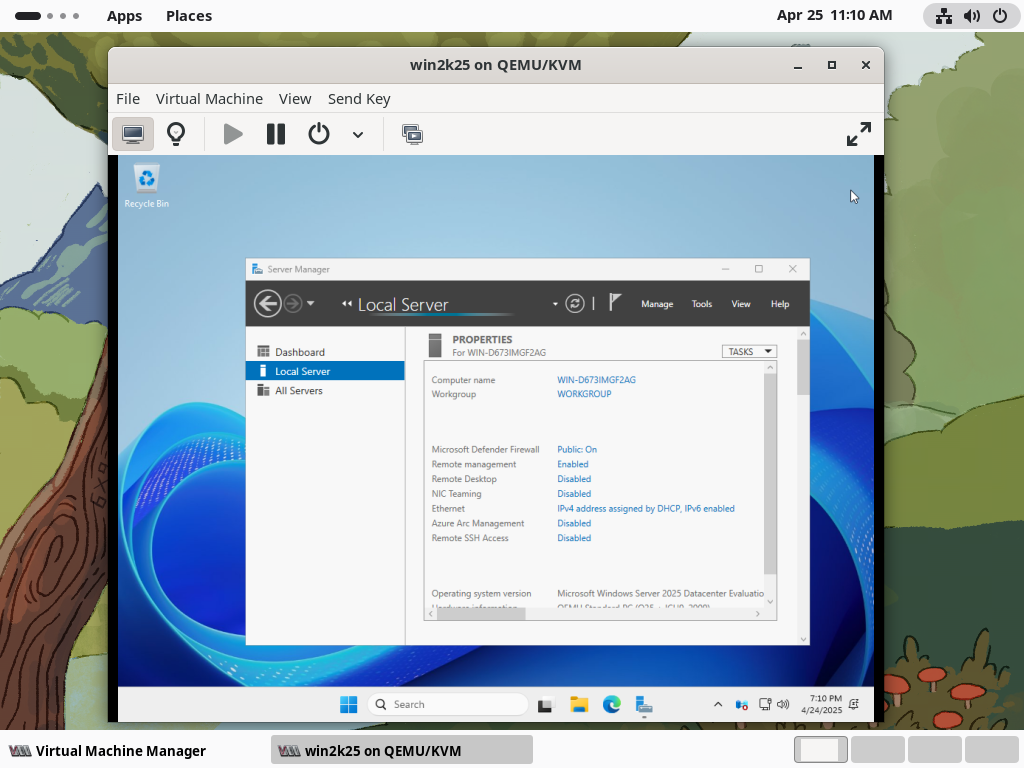
Task: Open the host clock Apr 25 11:10 AM
Action: point(834,15)
